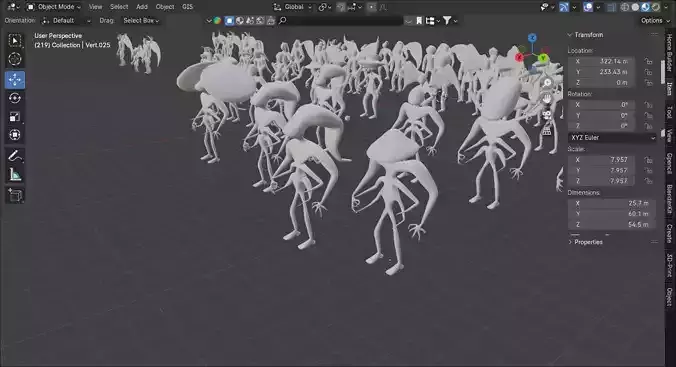
Task: Switch to the 3D-Print sidebar tab
Action: click(670, 265)
